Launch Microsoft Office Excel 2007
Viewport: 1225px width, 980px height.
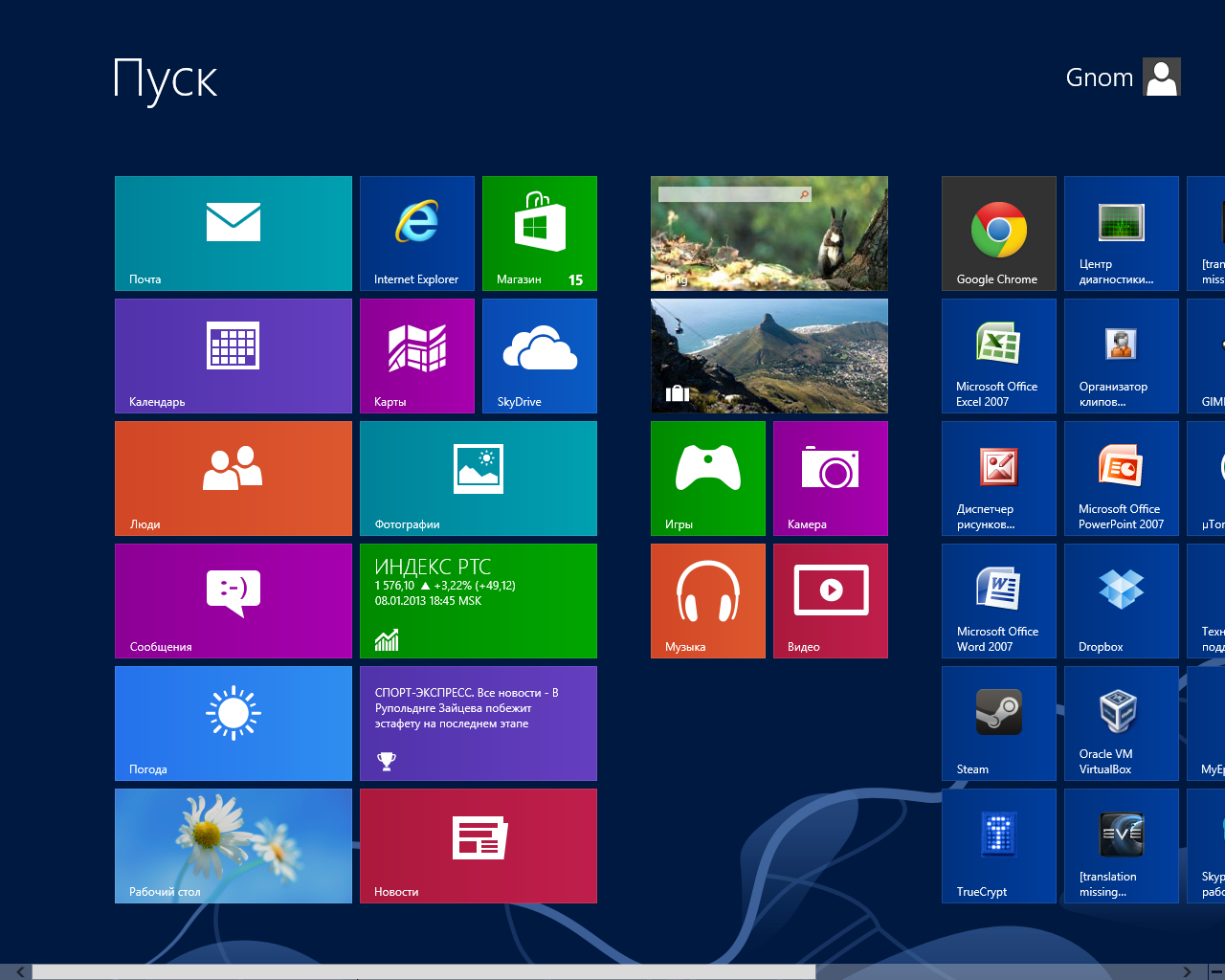[999, 356]
